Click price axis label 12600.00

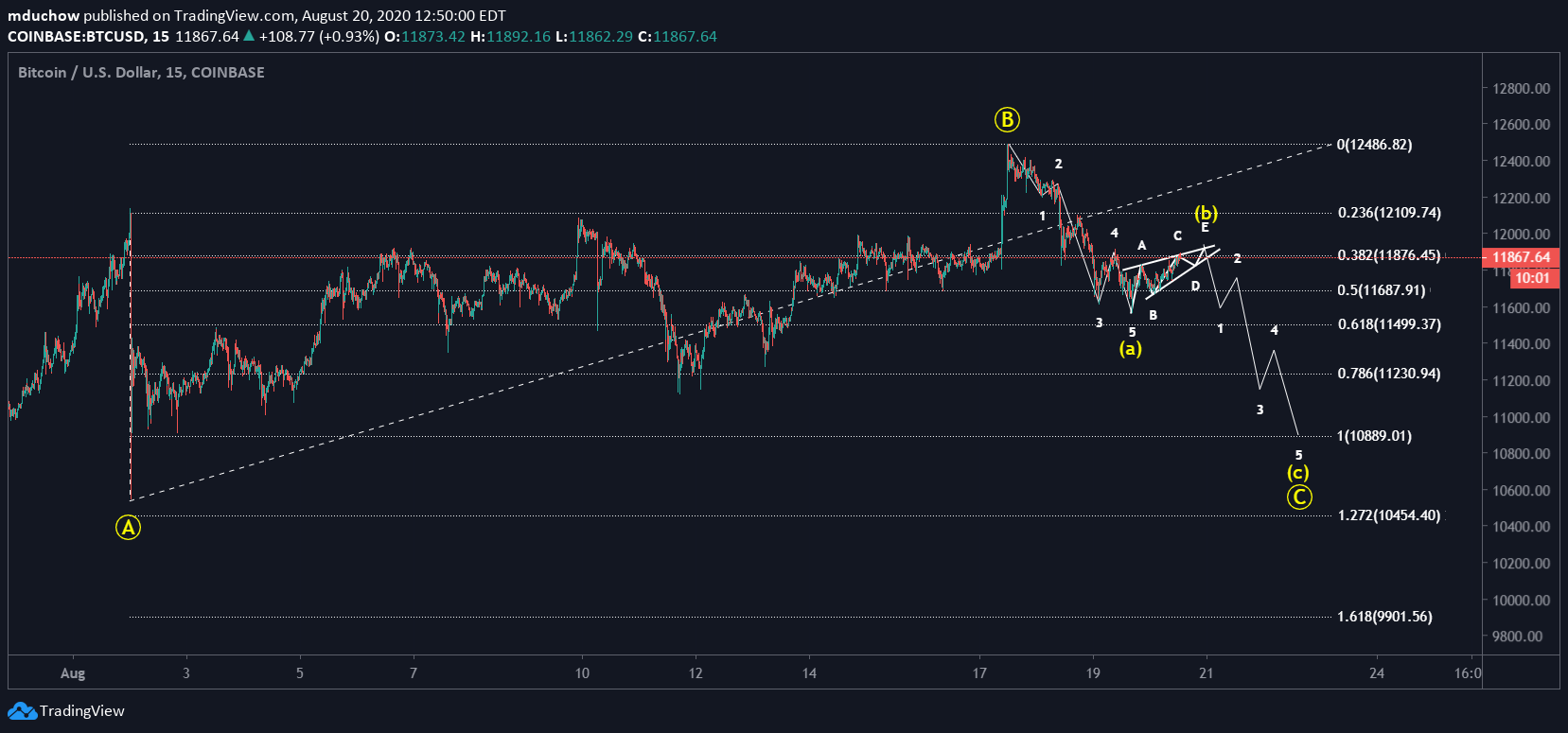click(1522, 125)
